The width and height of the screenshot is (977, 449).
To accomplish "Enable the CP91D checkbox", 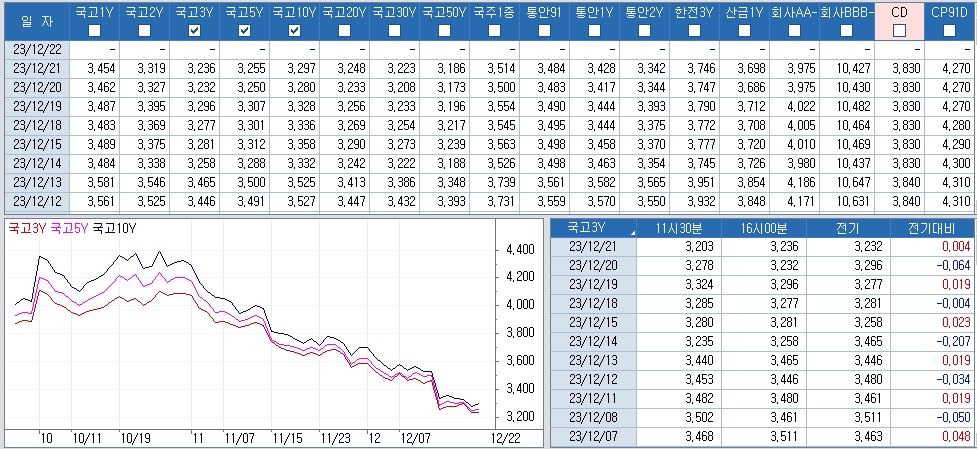I will [x=948, y=31].
